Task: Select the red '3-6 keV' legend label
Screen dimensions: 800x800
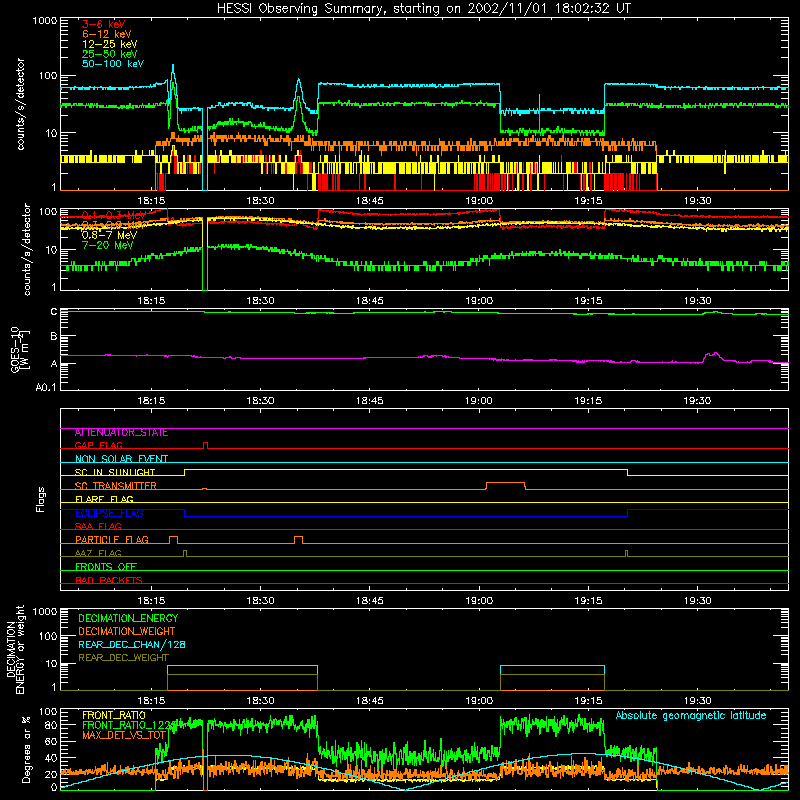Action: pyautogui.click(x=103, y=24)
